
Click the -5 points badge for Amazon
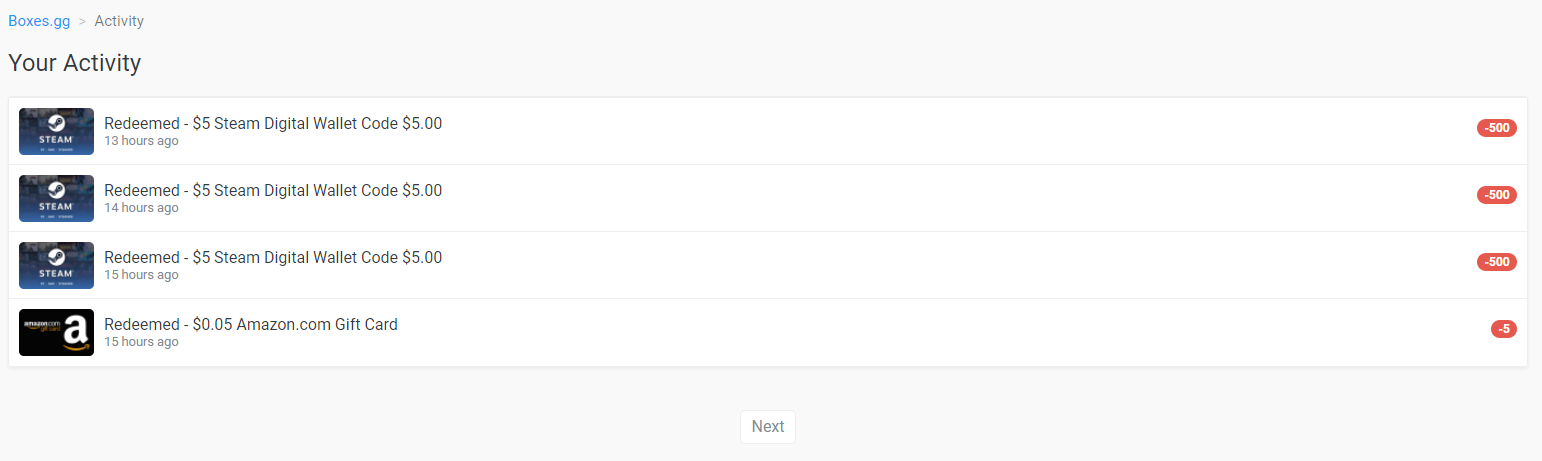coord(1504,329)
